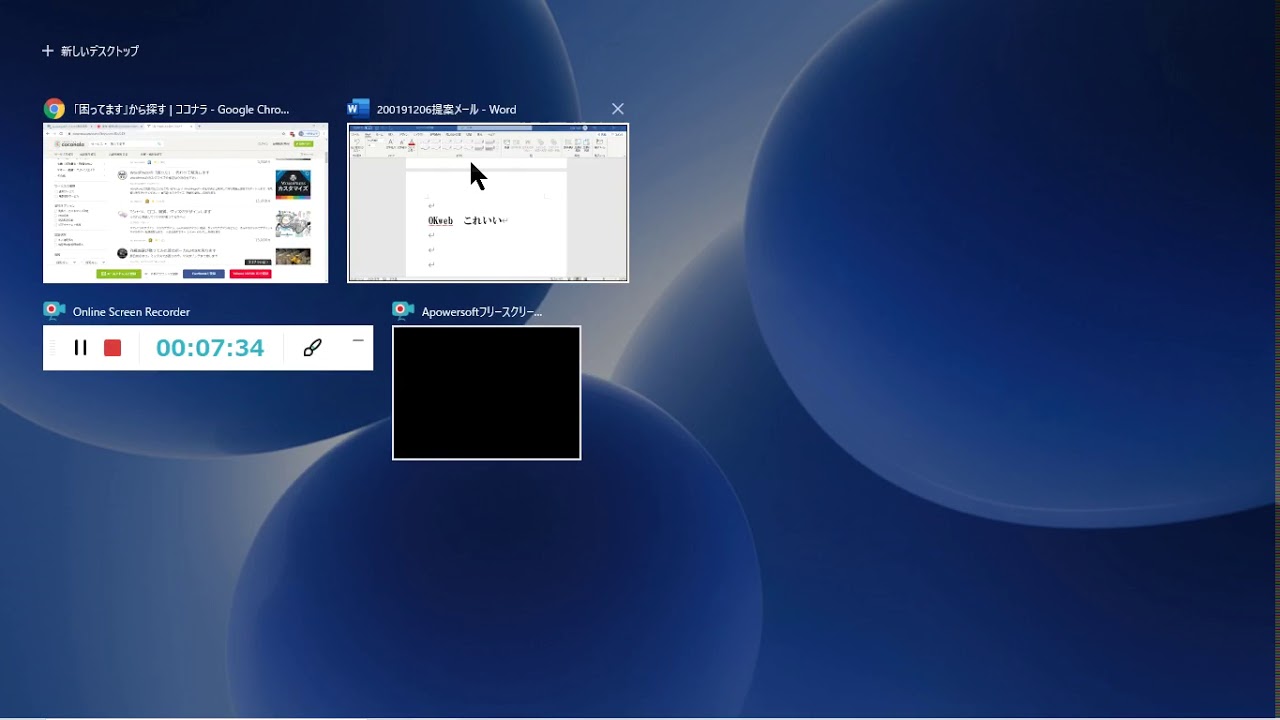Viewport: 1280px width, 720px height.
Task: Stop recording with the red square button
Action: click(112, 348)
